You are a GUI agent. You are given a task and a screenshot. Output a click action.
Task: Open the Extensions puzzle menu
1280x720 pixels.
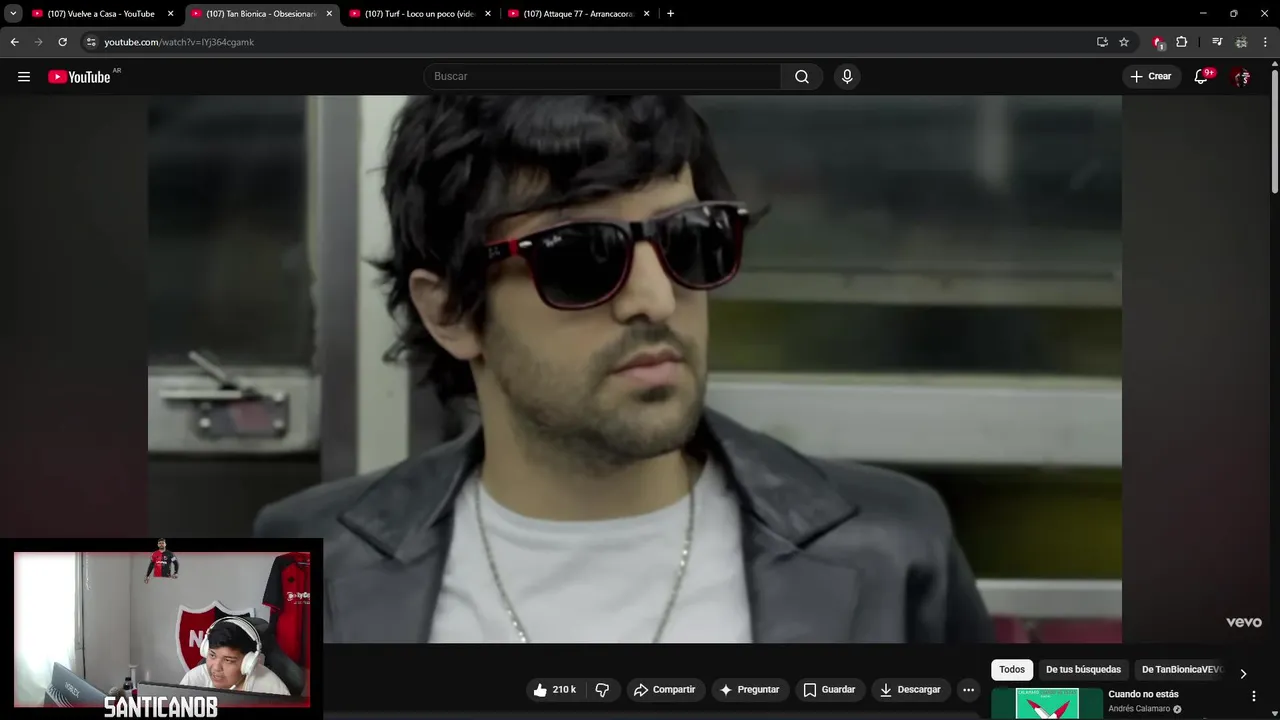coord(1181,42)
